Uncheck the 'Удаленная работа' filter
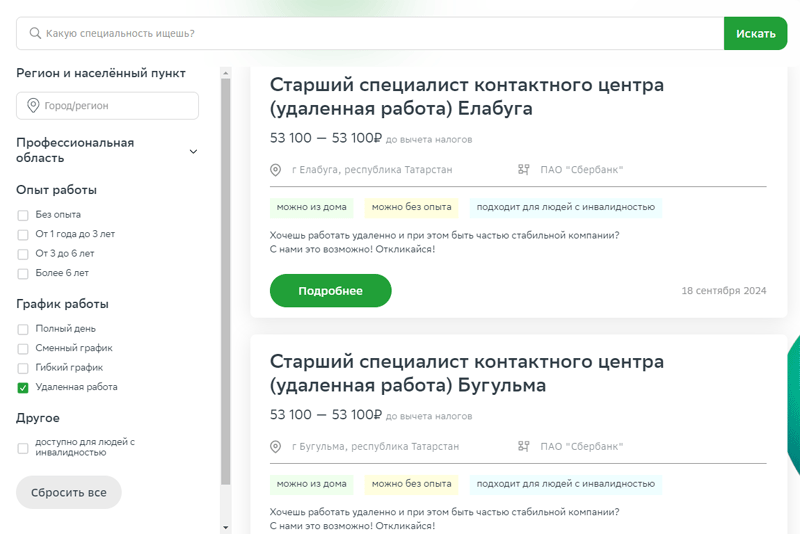This screenshot has height=534, width=800. (x=23, y=387)
